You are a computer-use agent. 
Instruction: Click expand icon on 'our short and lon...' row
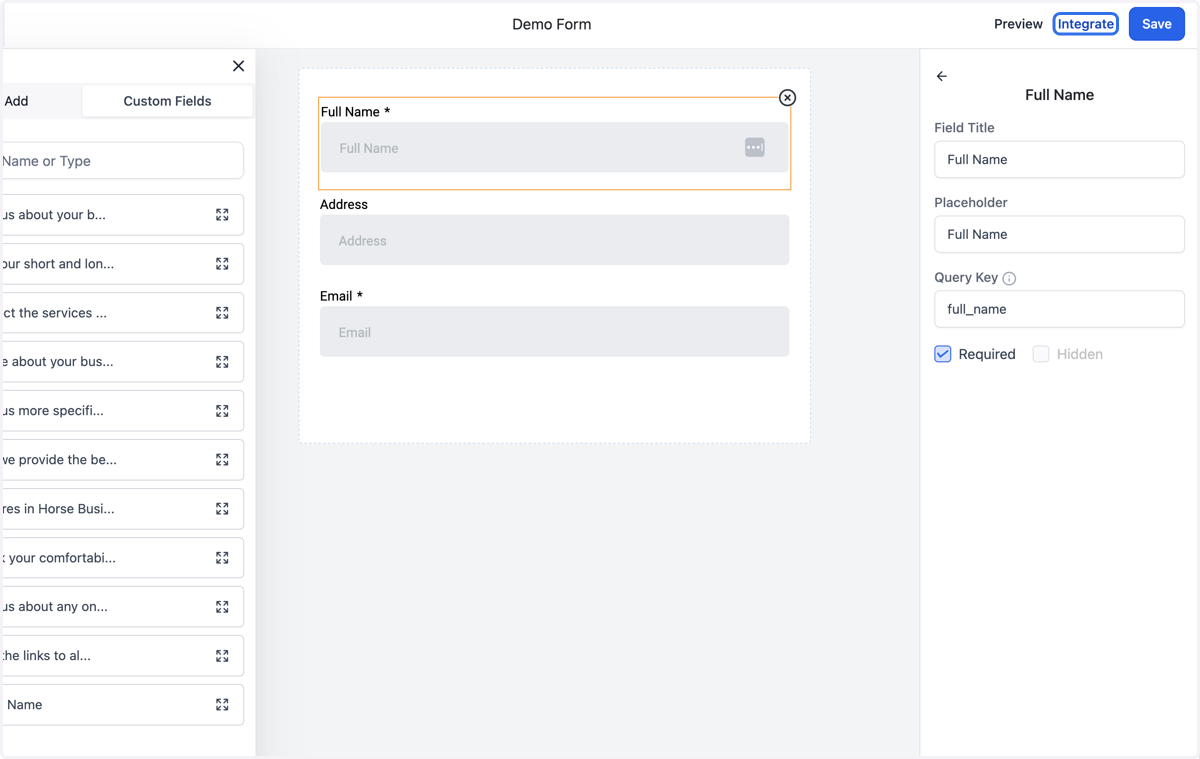coord(222,264)
